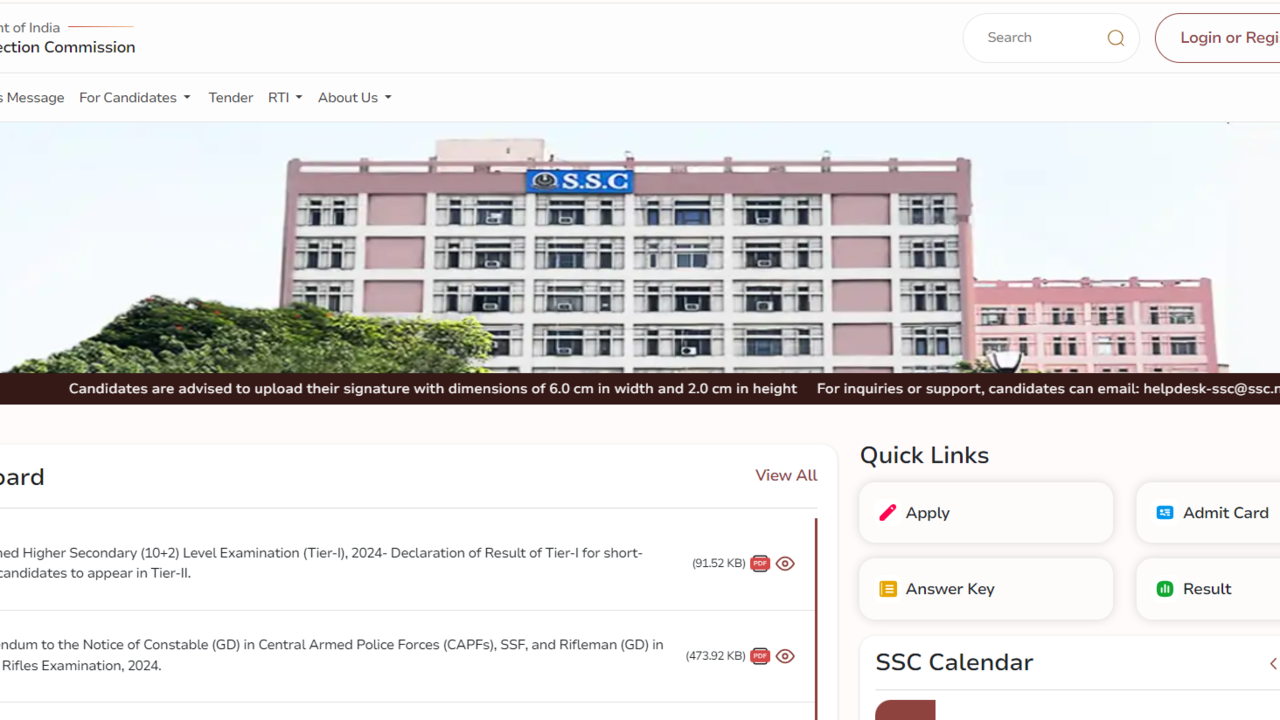The width and height of the screenshot is (1280, 720).
Task: Click the Admit Card quick link
Action: pos(1208,513)
